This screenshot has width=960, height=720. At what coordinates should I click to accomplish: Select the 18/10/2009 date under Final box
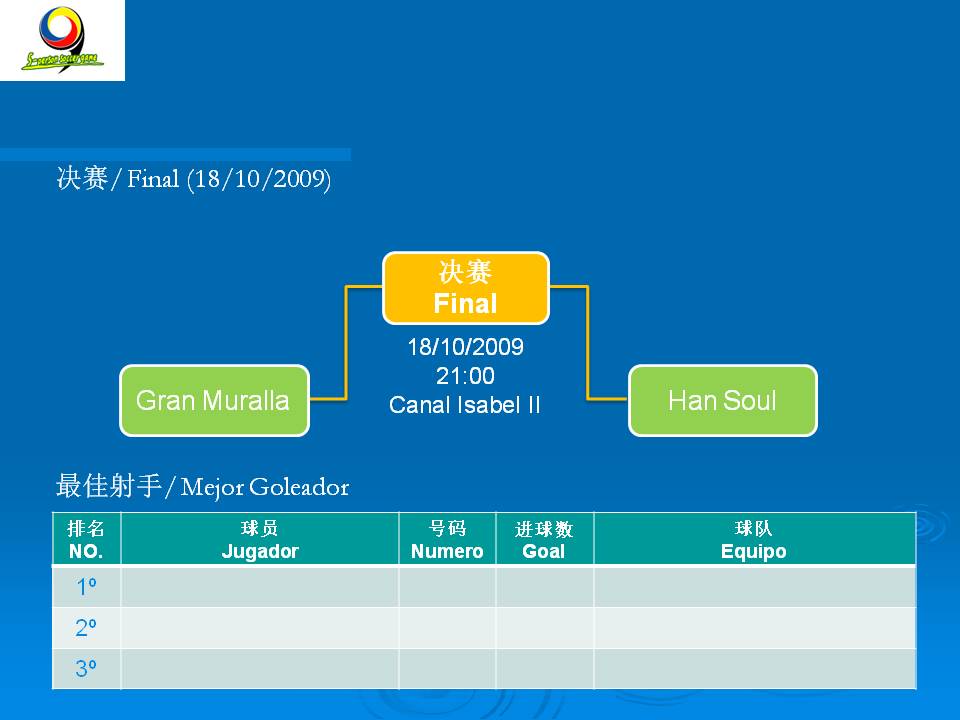[465, 347]
